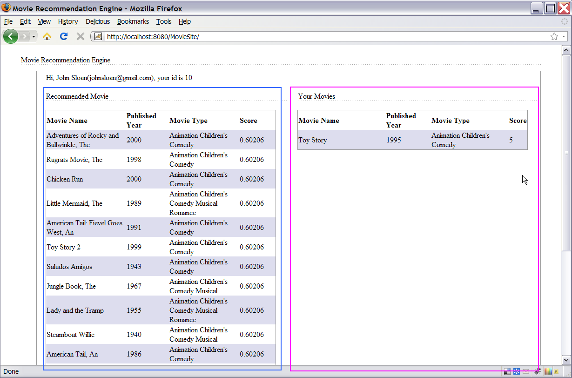Click the yellow P status bar icon
The height and width of the screenshot is (378, 572).
[x=557, y=371]
